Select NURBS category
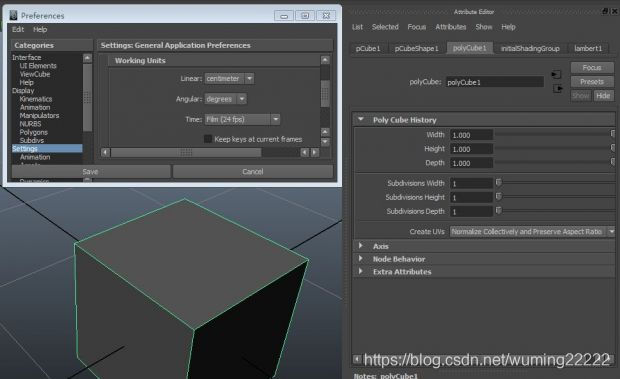Viewport: 620px width, 379px height. click(30, 124)
